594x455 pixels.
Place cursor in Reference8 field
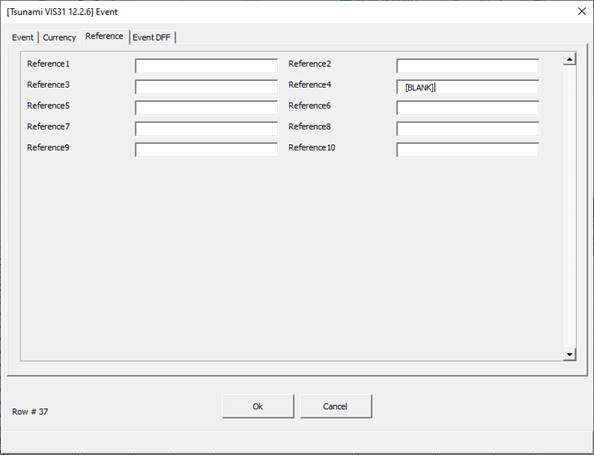[467, 128]
